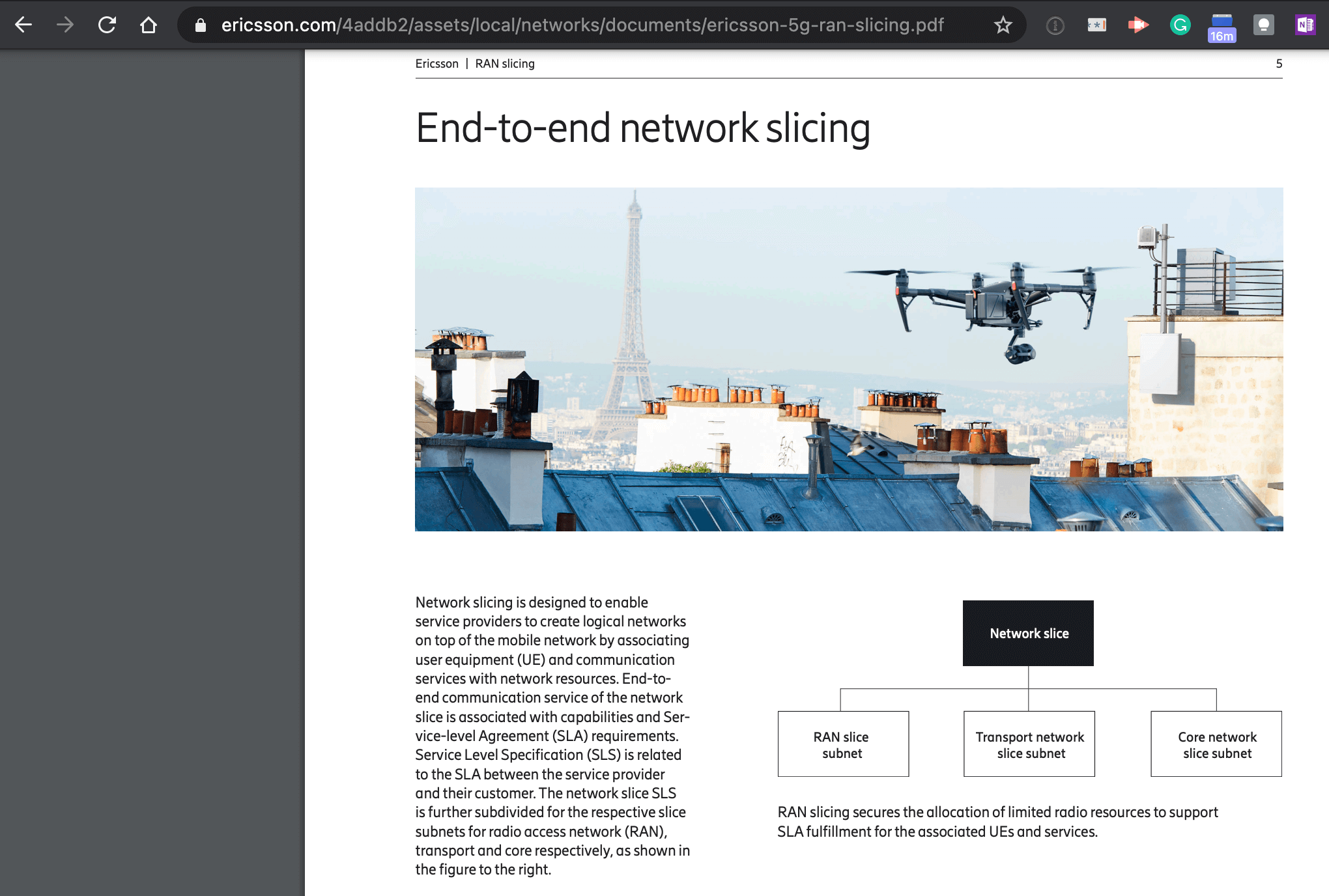Viewport: 1329px width, 896px height.
Task: Click the Eiffel Tower drone photo
Action: point(848,359)
